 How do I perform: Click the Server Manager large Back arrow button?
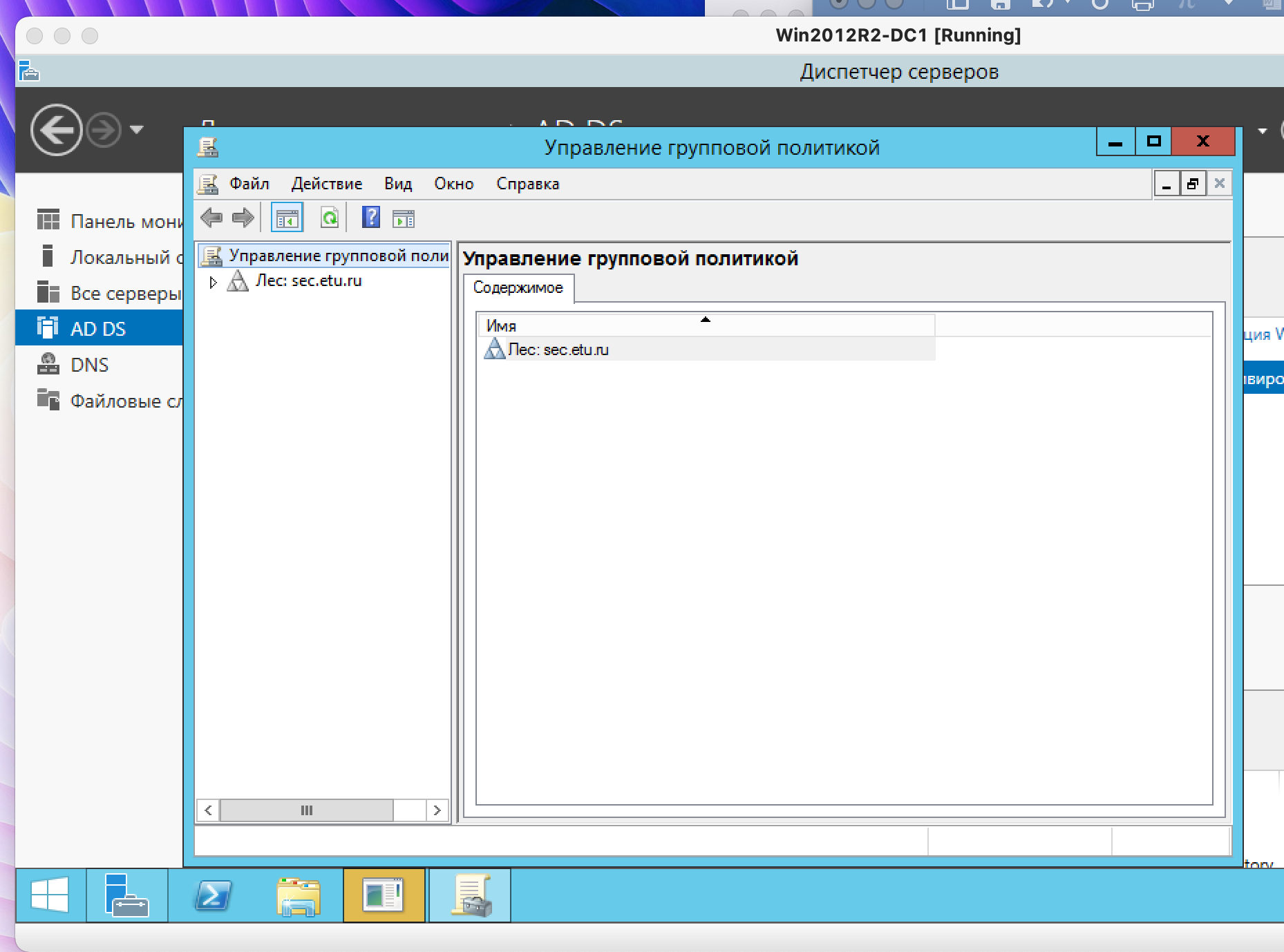(x=56, y=130)
